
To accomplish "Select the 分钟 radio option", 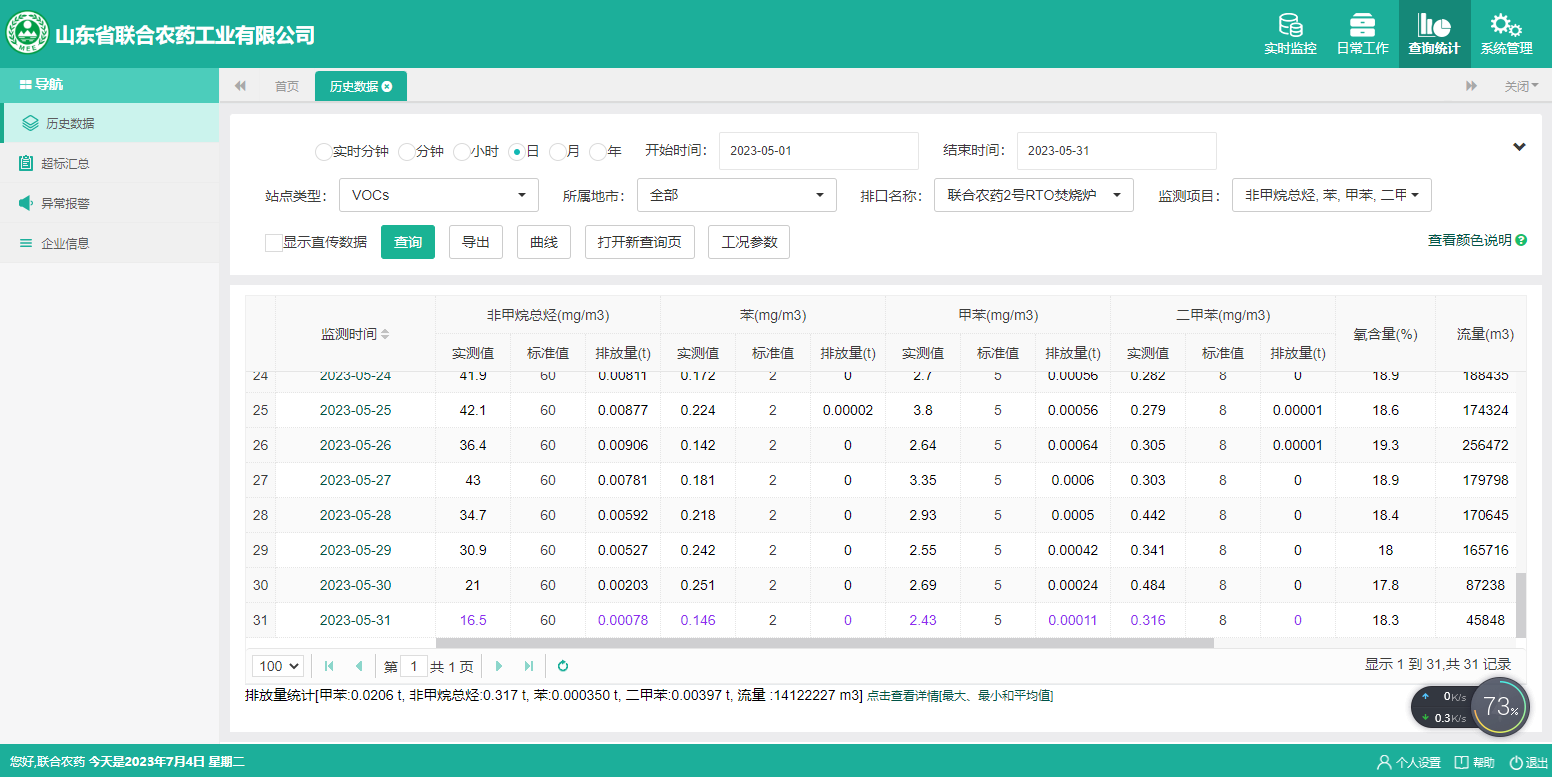I will click(x=406, y=152).
